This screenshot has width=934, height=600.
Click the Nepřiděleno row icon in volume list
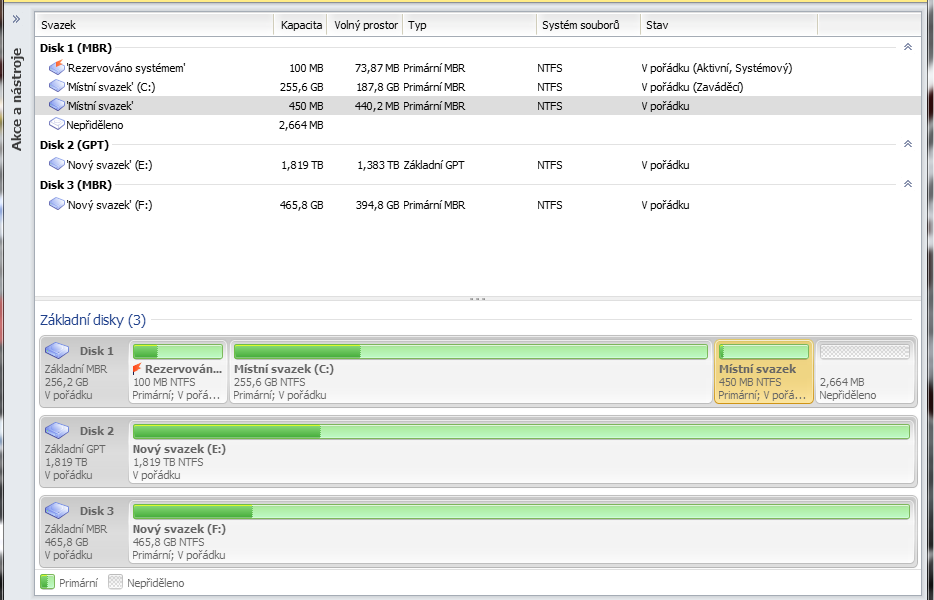click(x=56, y=125)
